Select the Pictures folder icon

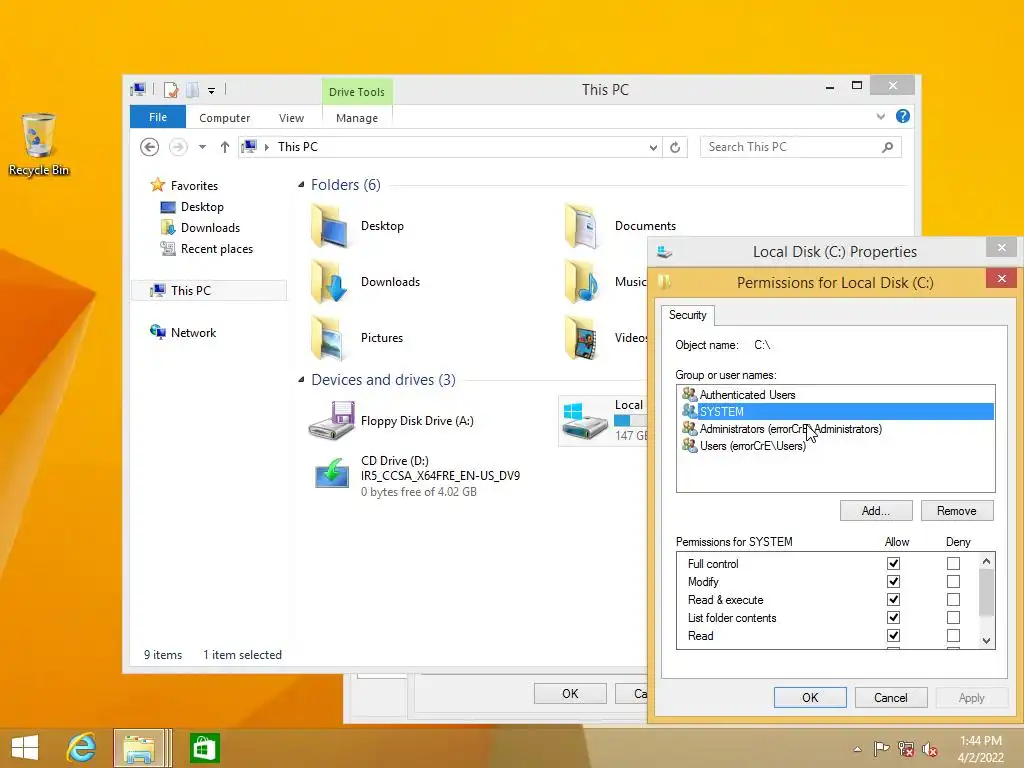pyautogui.click(x=330, y=338)
